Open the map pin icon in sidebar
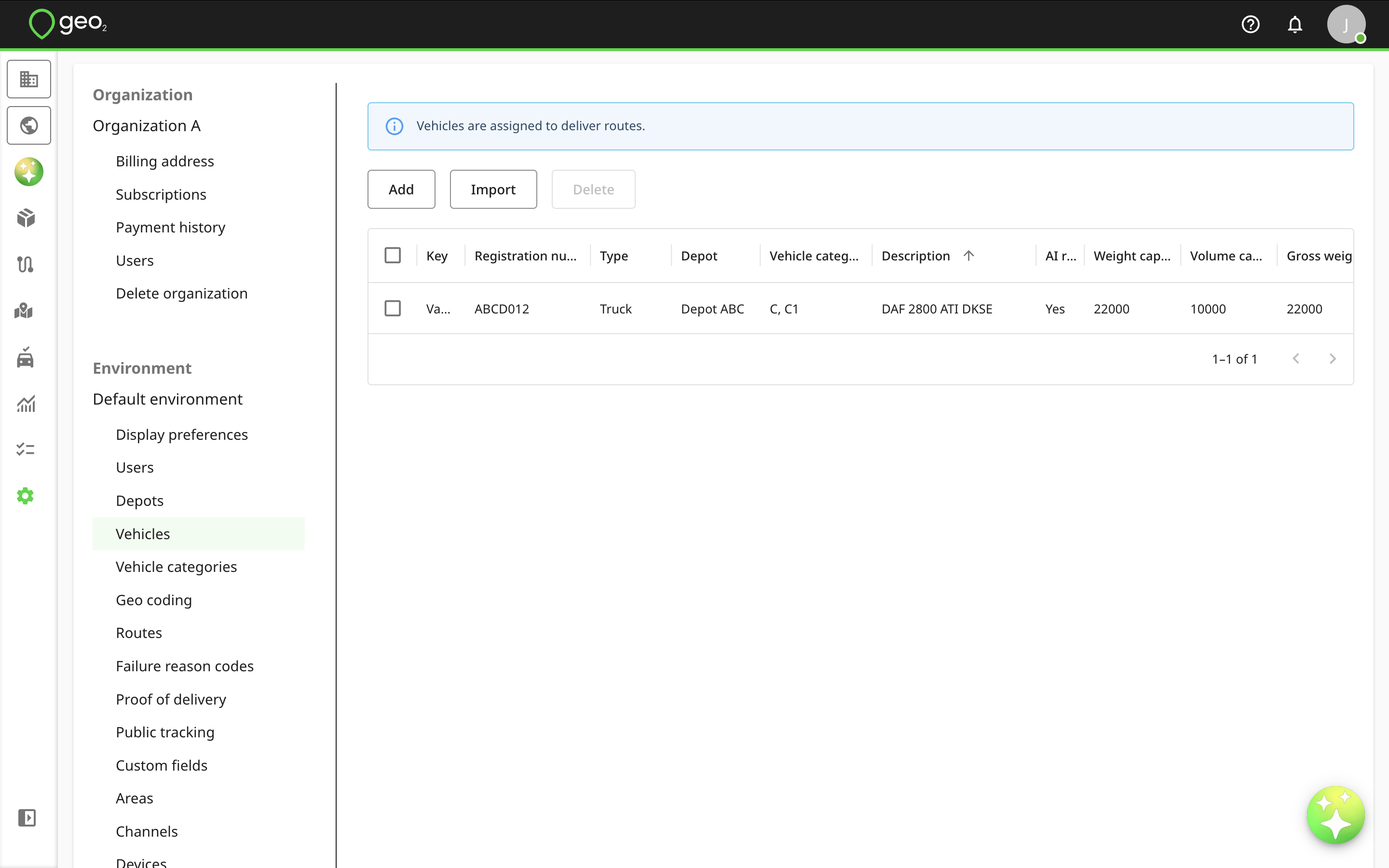This screenshot has width=1389, height=868. pyautogui.click(x=25, y=311)
